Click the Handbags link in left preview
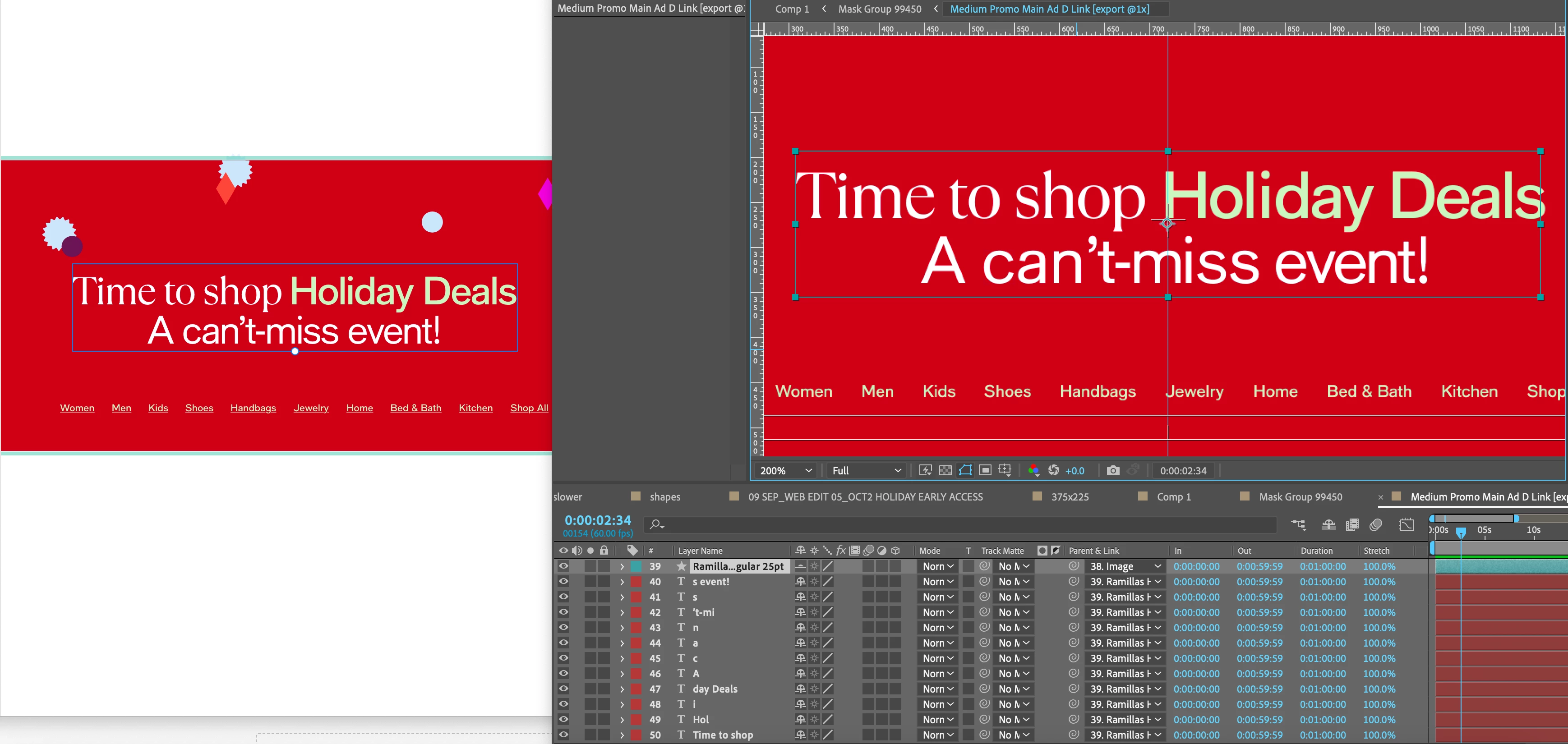This screenshot has width=1568, height=744. [x=253, y=408]
